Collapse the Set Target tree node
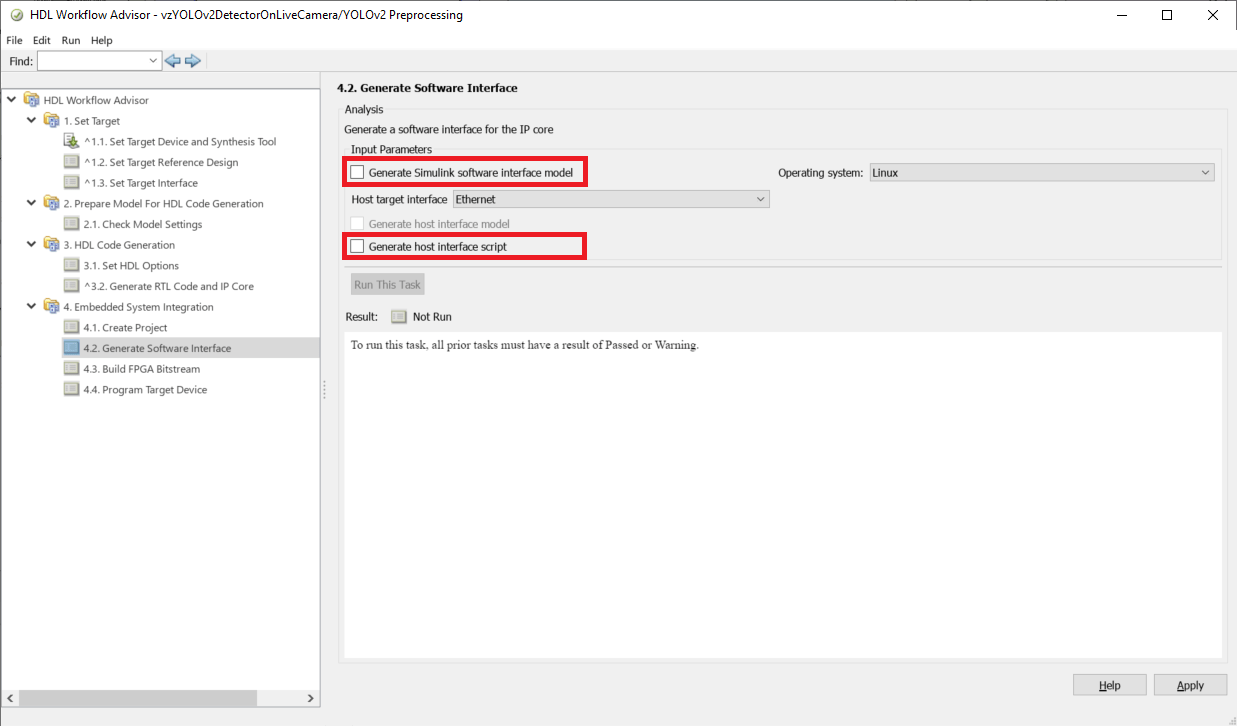The width and height of the screenshot is (1237, 726). (x=32, y=120)
